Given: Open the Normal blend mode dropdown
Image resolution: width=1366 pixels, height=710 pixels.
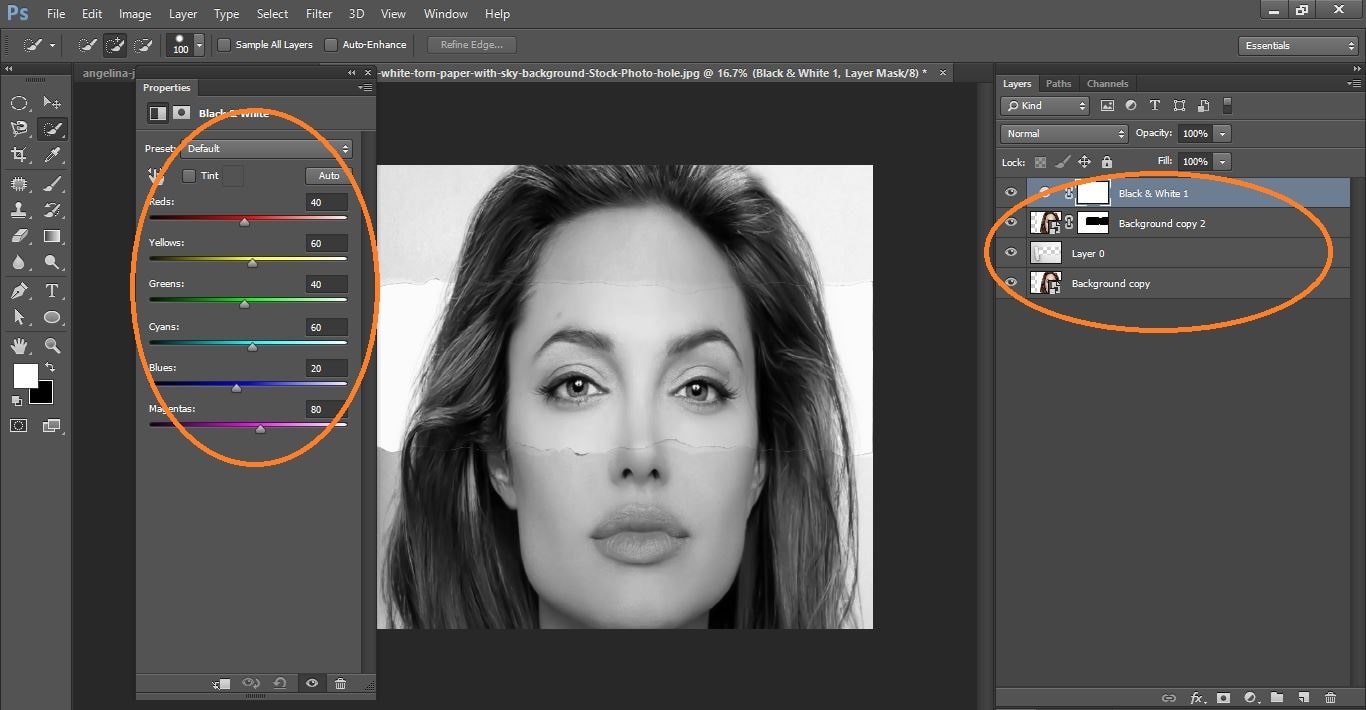Looking at the screenshot, I should click(1064, 133).
